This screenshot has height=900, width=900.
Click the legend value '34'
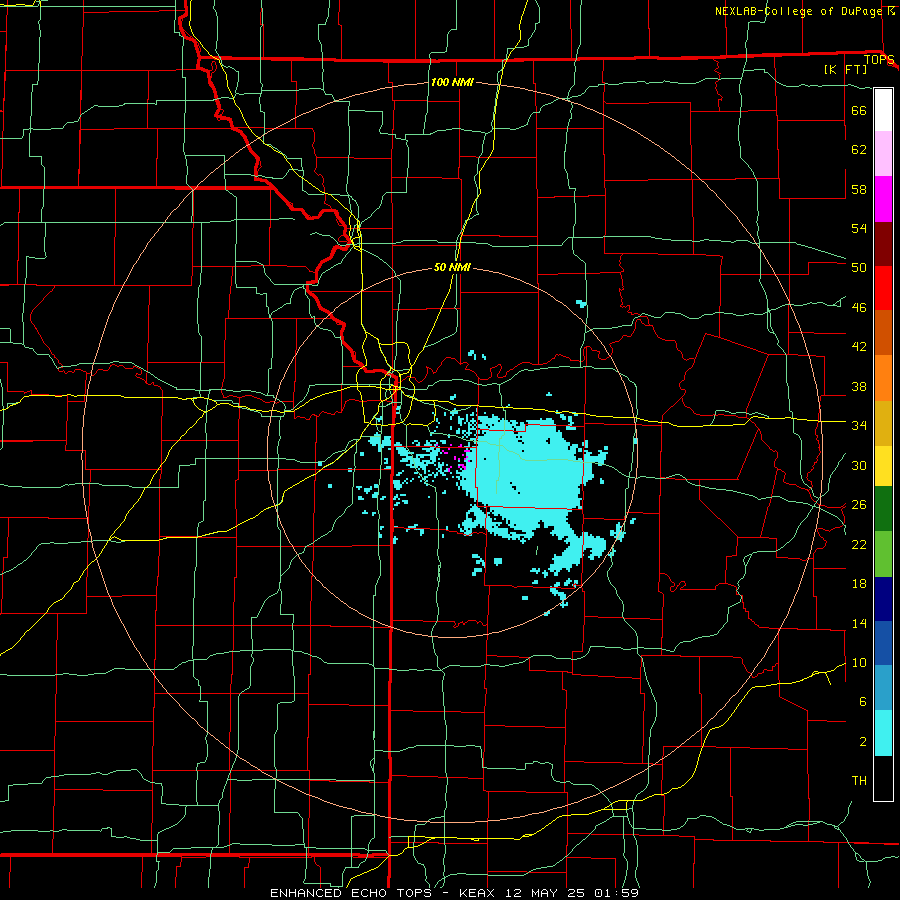pos(859,425)
